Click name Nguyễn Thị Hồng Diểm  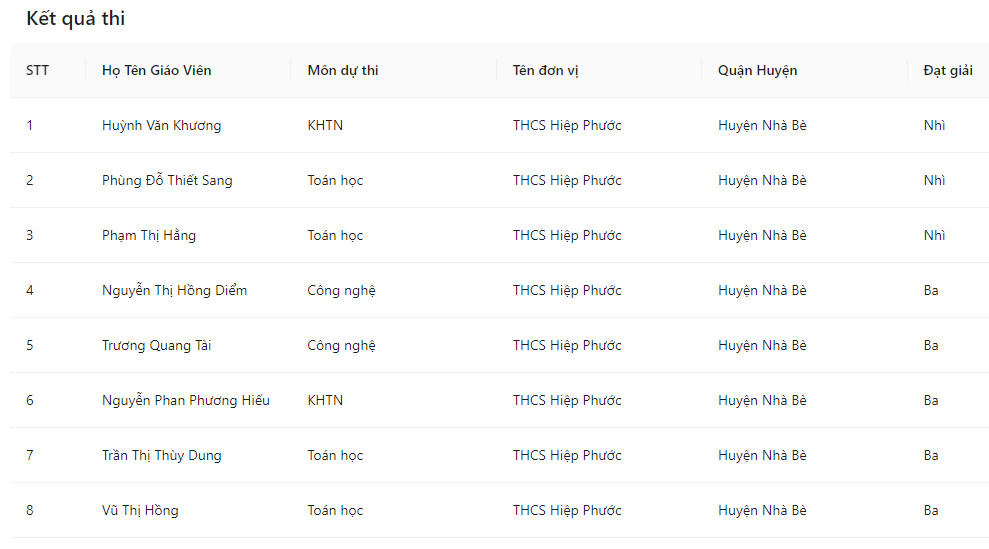tap(174, 290)
